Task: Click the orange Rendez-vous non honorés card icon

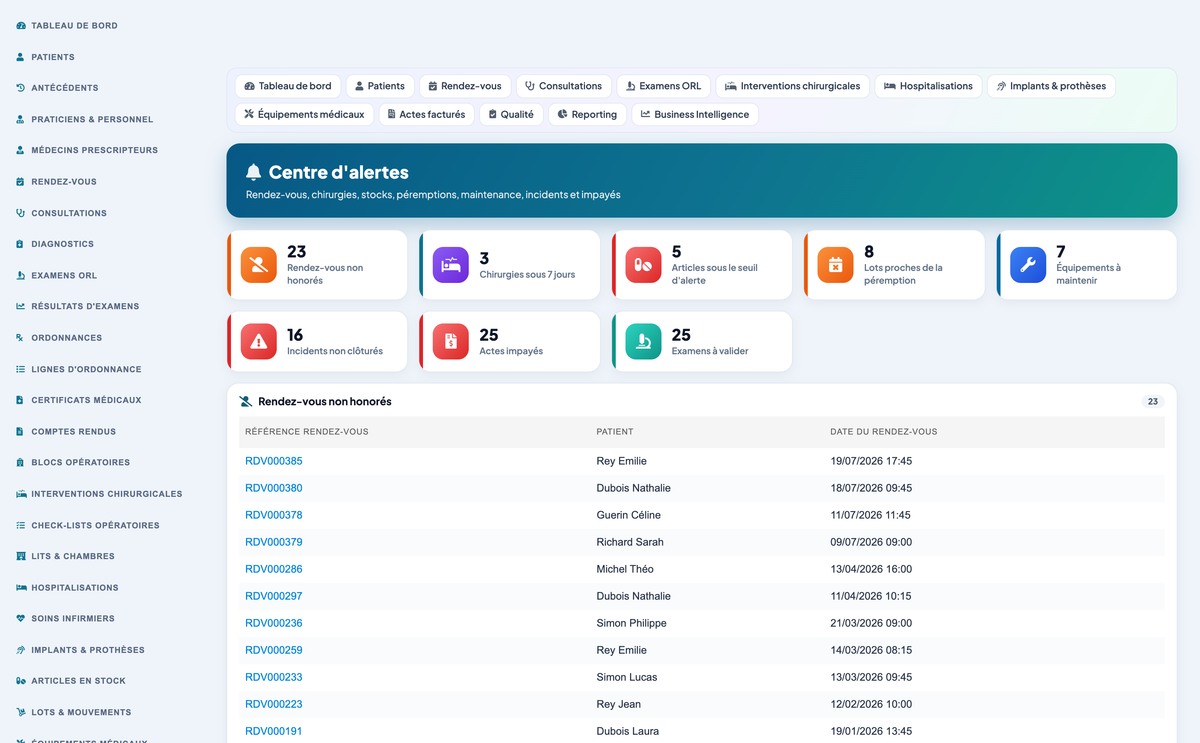Action: 259,265
